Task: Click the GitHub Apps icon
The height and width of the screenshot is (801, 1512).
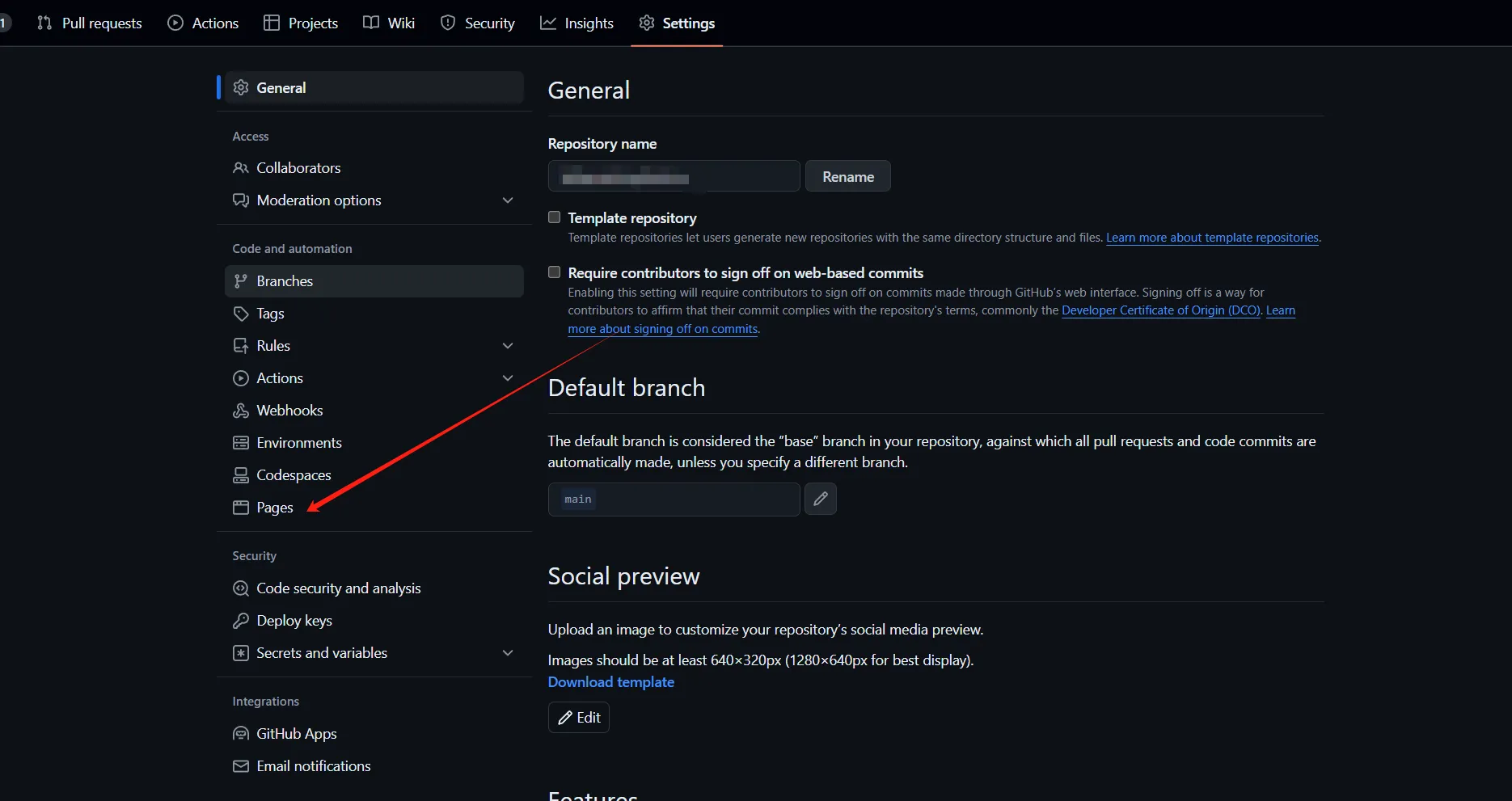Action: [241, 734]
